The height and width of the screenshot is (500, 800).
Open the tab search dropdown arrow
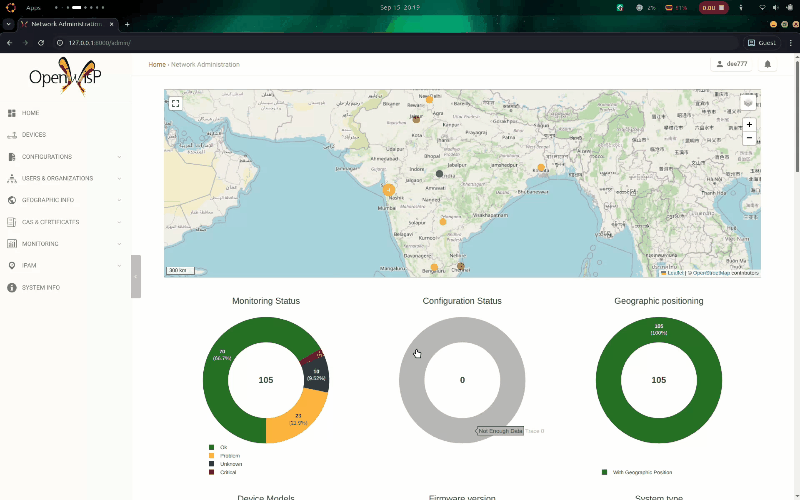[8, 24]
